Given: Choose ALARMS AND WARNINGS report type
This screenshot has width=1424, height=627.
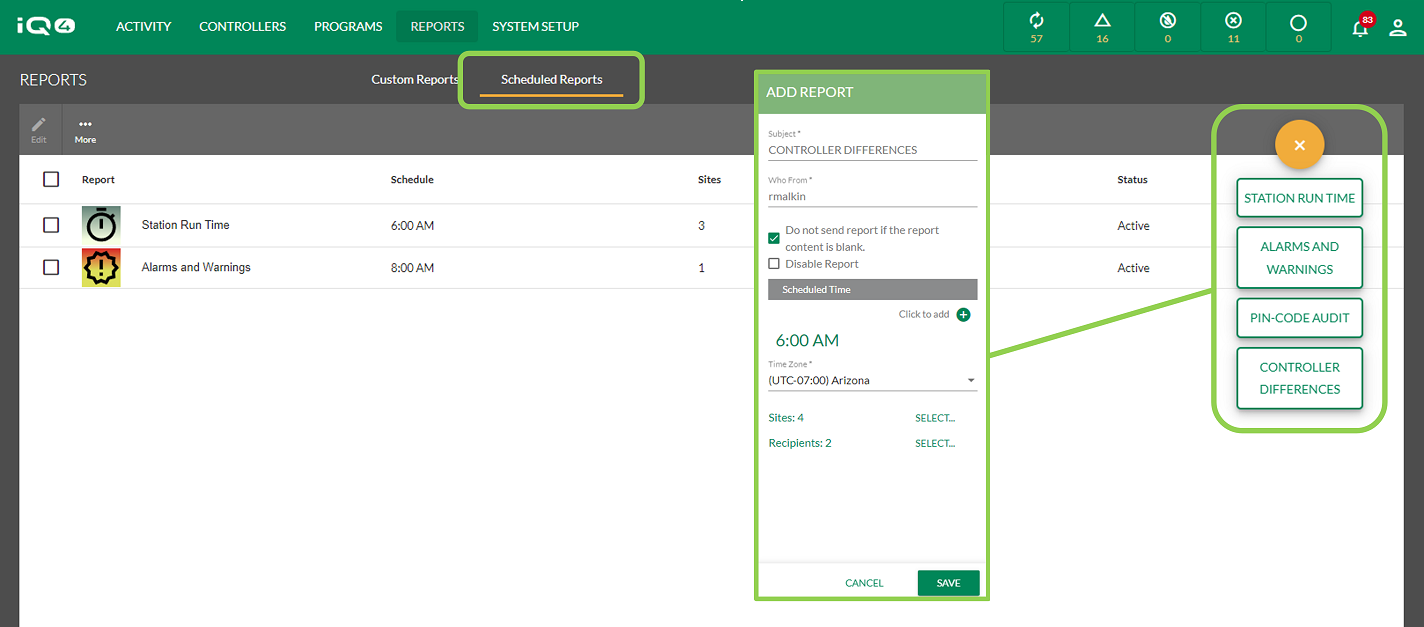Looking at the screenshot, I should [x=1300, y=258].
